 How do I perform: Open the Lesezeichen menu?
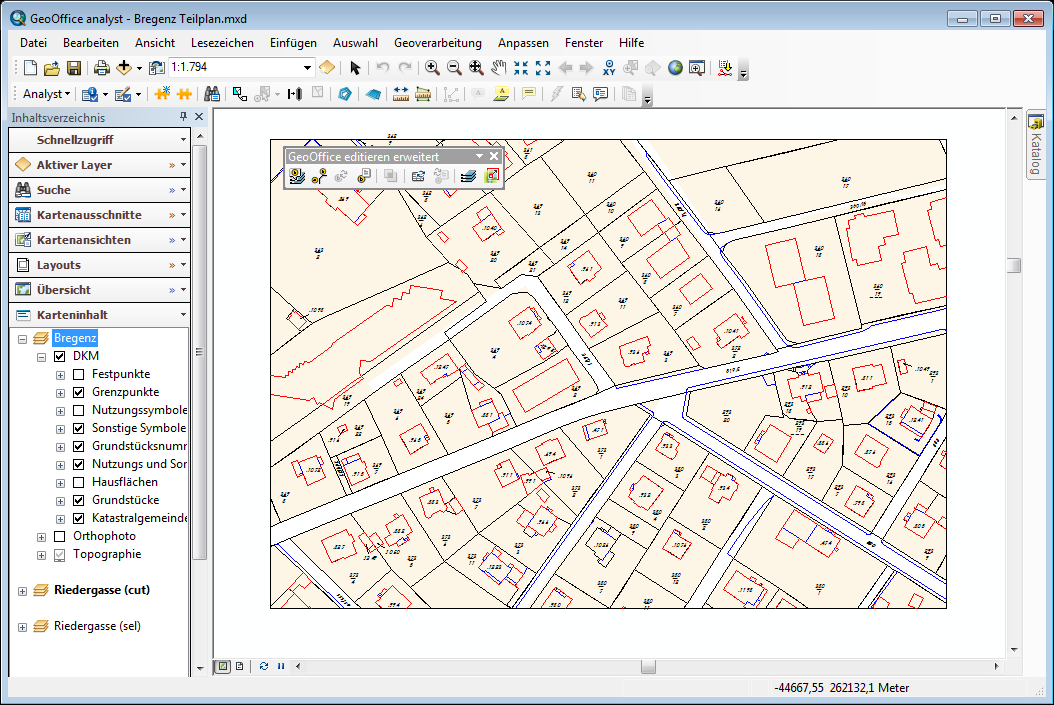pyautogui.click(x=222, y=43)
